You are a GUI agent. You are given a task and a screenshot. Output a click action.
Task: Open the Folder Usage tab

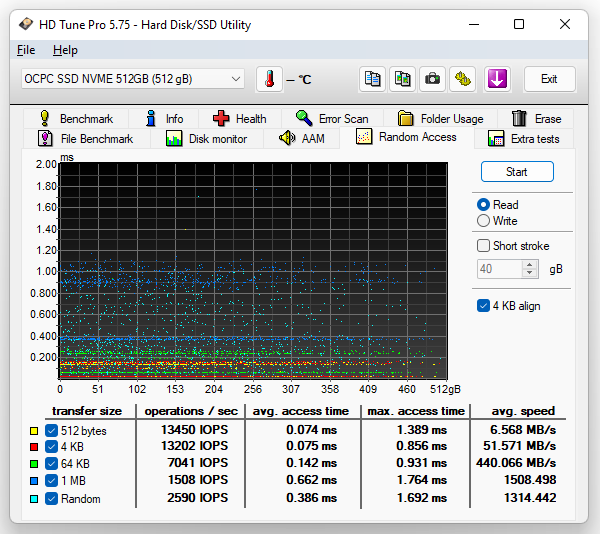[440, 119]
